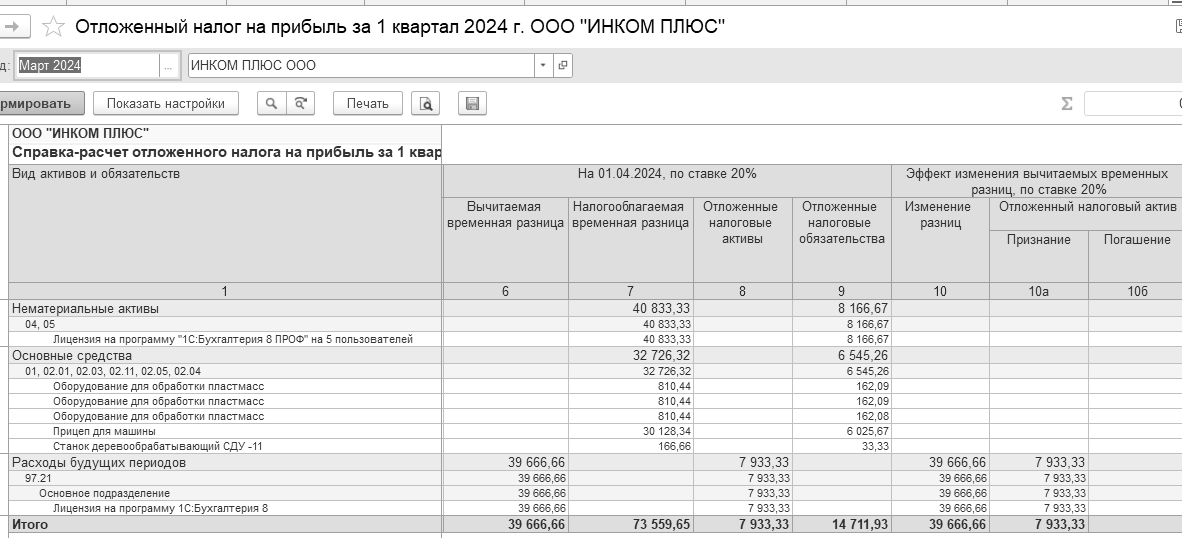This screenshot has height=538, width=1182.
Task: Select row 01, 02.01, 02.03 accounts
Action: 225,371
